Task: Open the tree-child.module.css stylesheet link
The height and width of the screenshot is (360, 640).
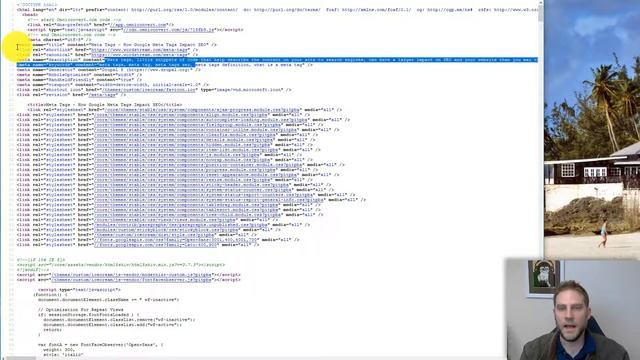Action: point(188,215)
